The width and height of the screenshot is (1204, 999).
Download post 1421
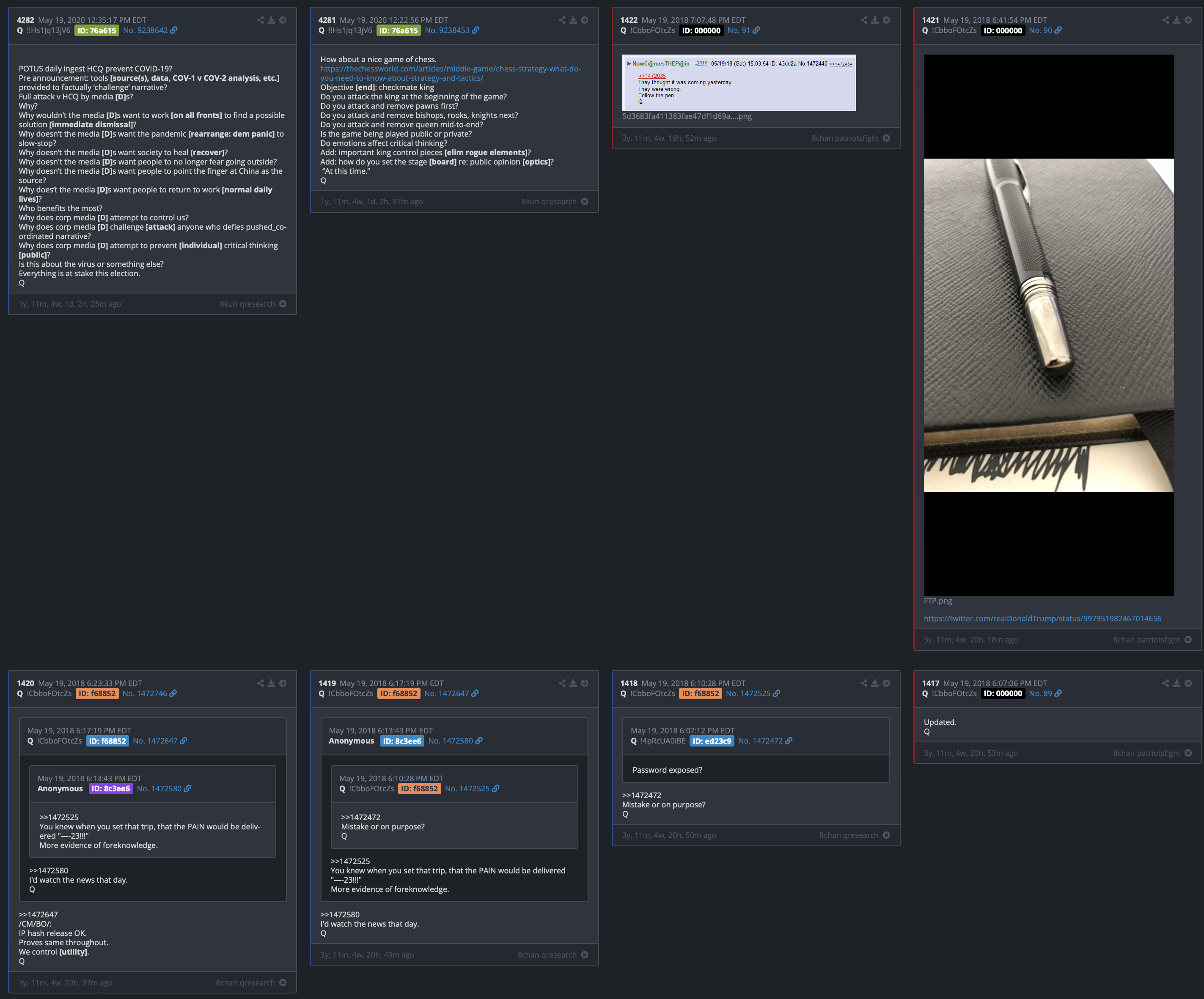pyautogui.click(x=1177, y=20)
